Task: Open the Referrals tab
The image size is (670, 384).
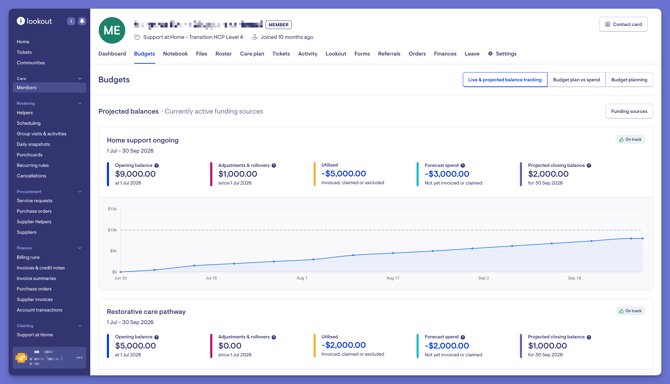Action: tap(389, 54)
